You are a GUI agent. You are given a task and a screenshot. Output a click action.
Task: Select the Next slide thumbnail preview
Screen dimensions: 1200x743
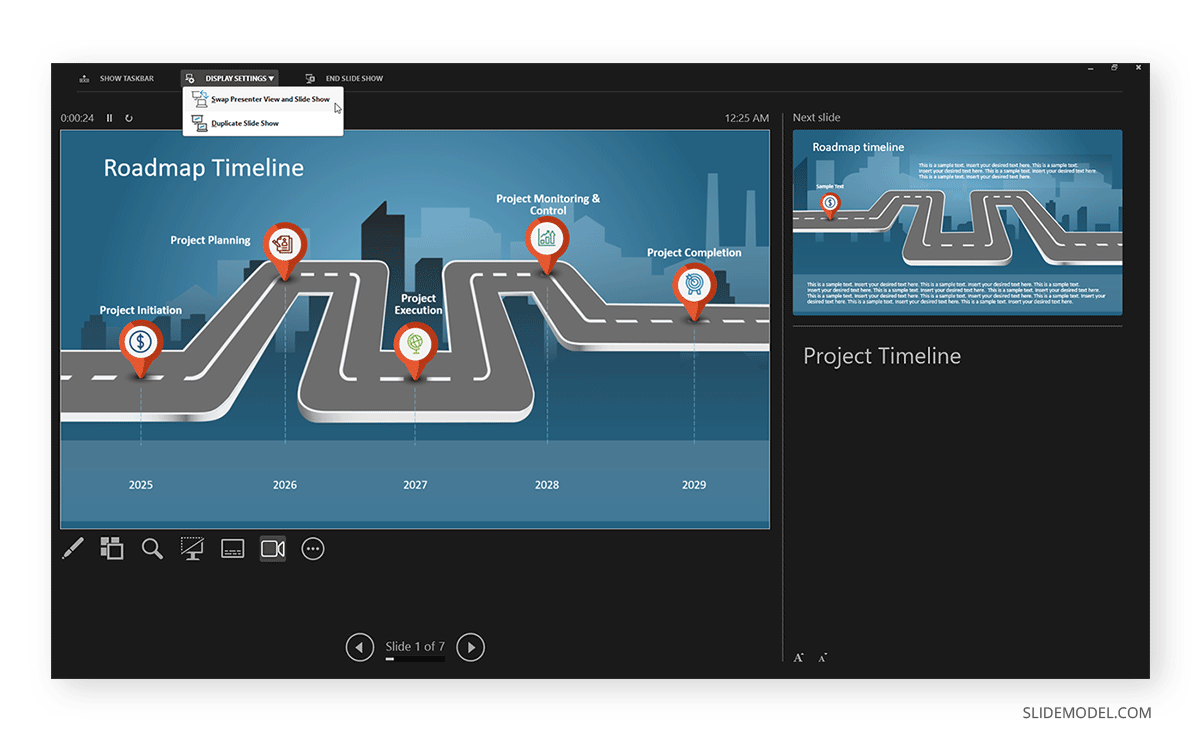click(x=957, y=222)
